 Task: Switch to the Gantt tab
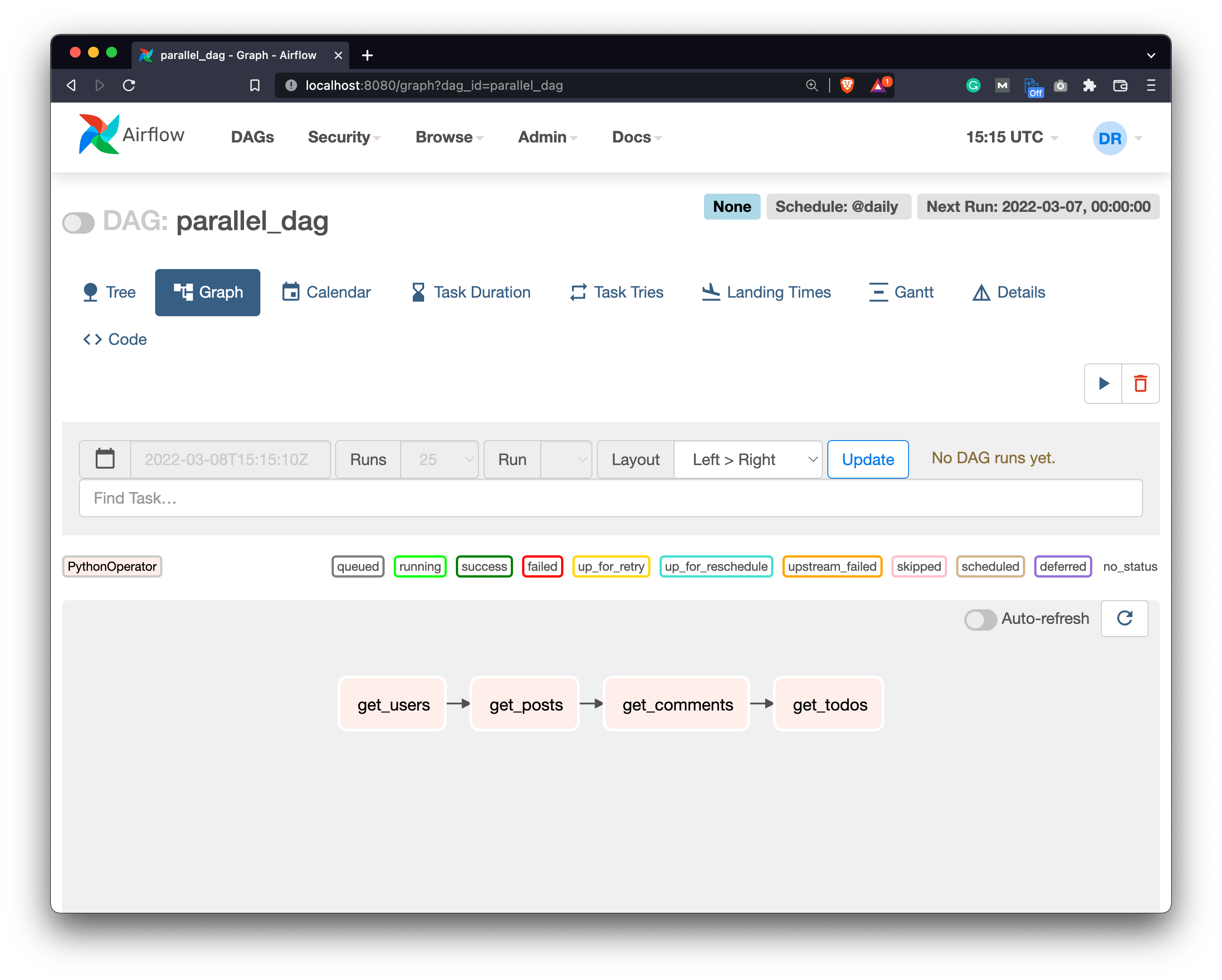pos(901,293)
